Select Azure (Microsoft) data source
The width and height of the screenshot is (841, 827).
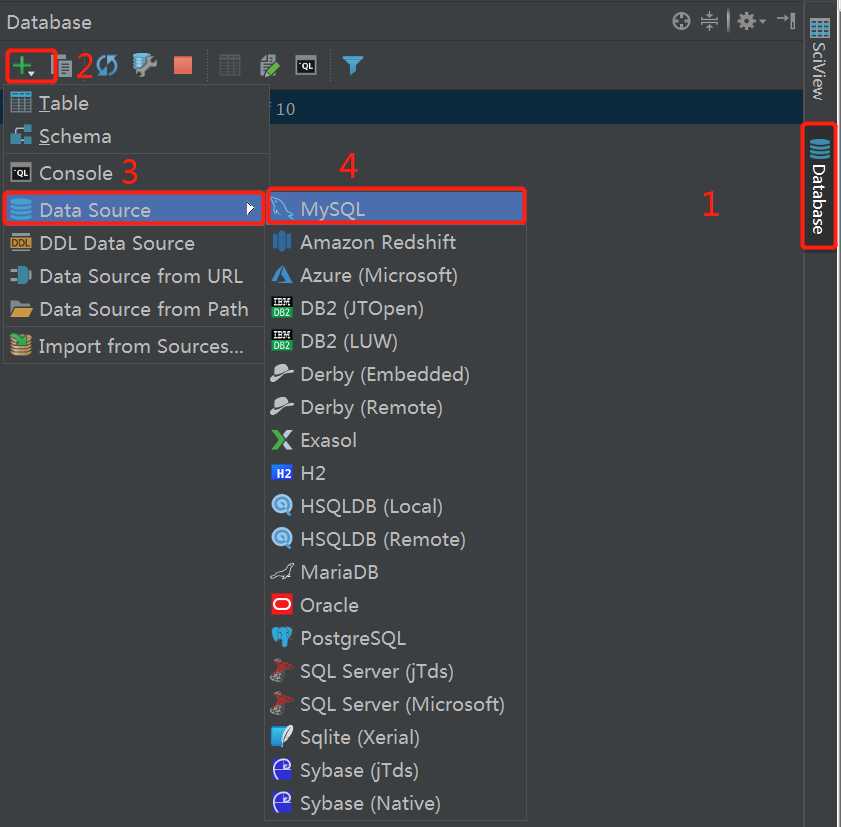pos(396,276)
